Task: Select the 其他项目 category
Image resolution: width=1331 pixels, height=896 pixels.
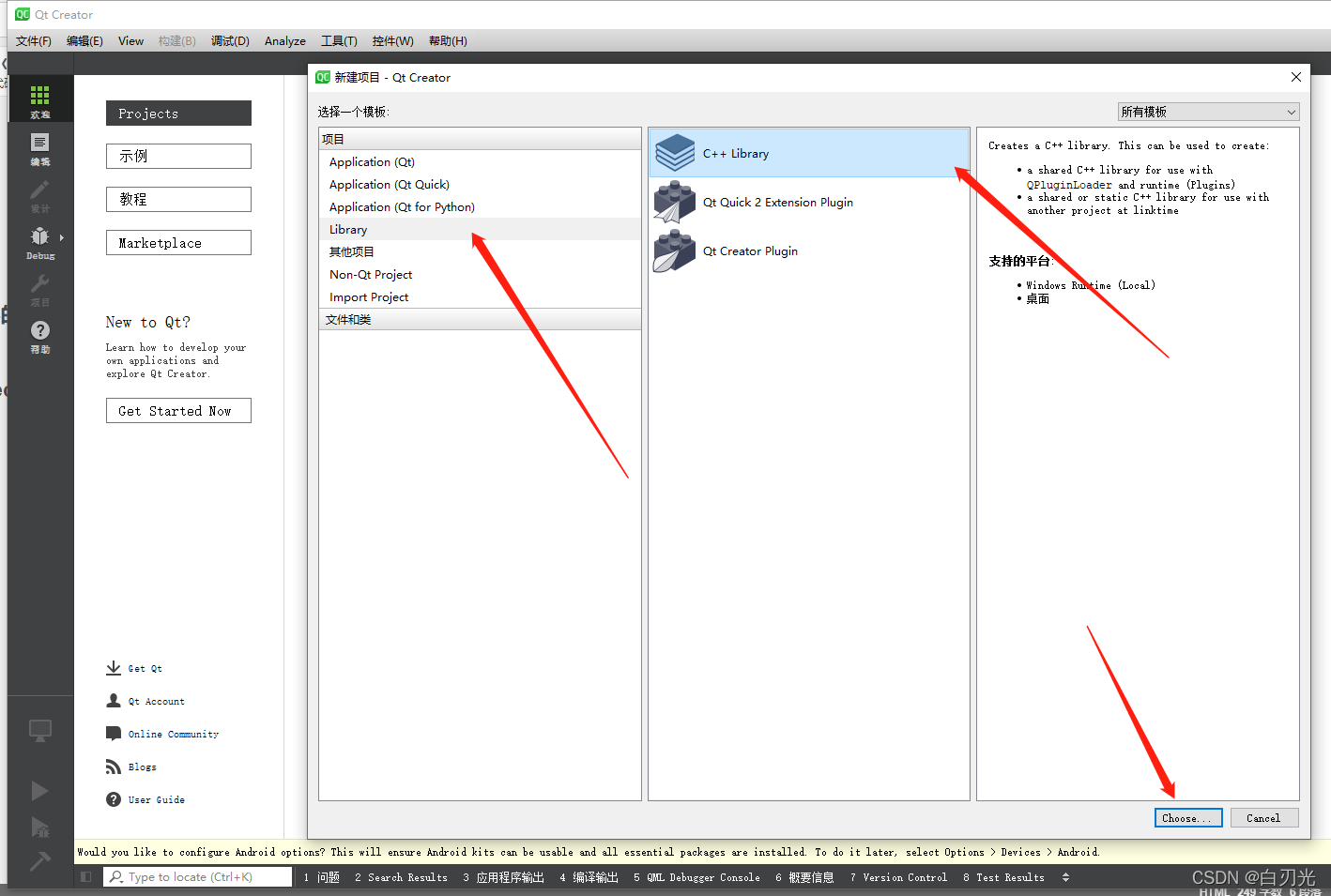Action: (480, 251)
